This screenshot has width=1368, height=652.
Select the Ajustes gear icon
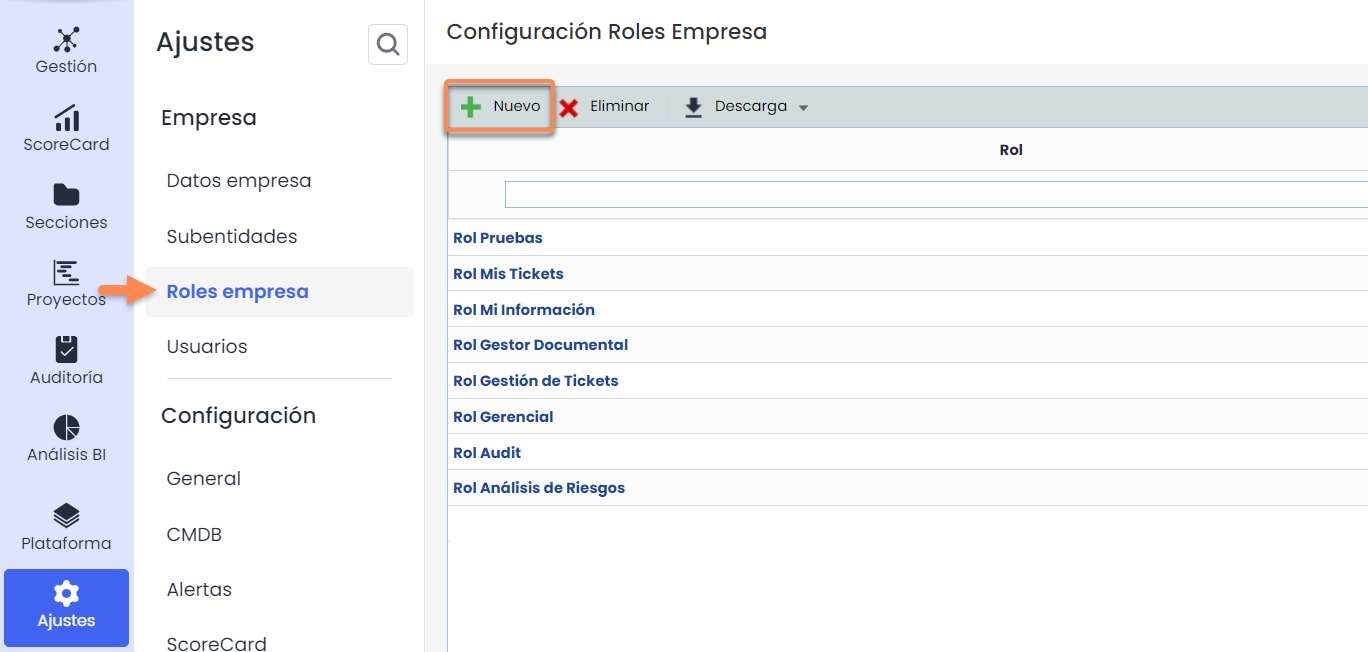(x=66, y=593)
